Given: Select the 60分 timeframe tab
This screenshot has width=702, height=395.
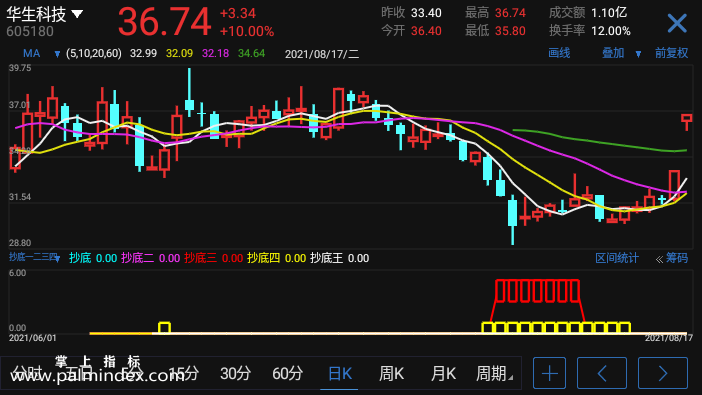Looking at the screenshot, I should (287, 373).
